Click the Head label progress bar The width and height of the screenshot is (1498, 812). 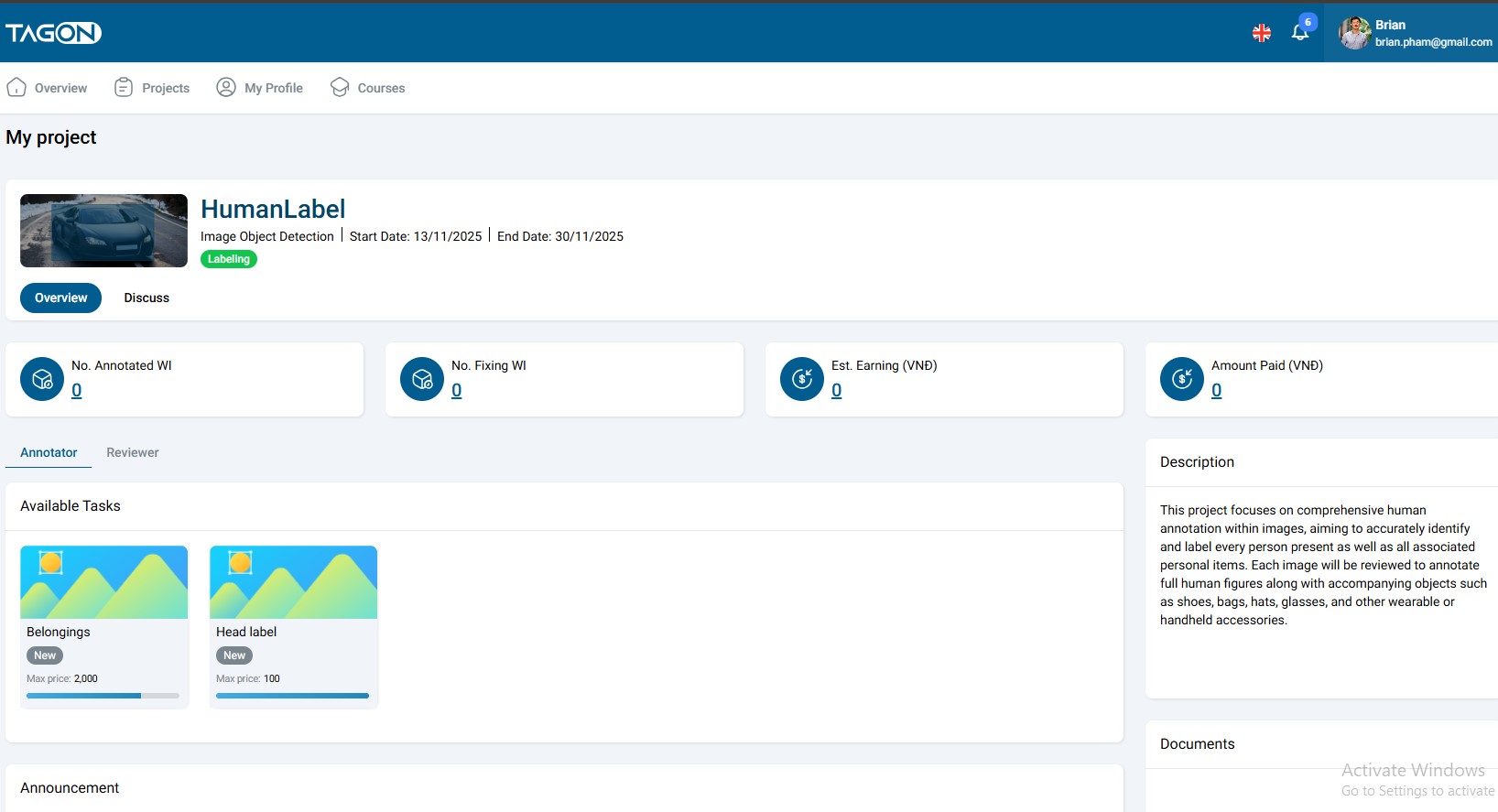point(292,696)
